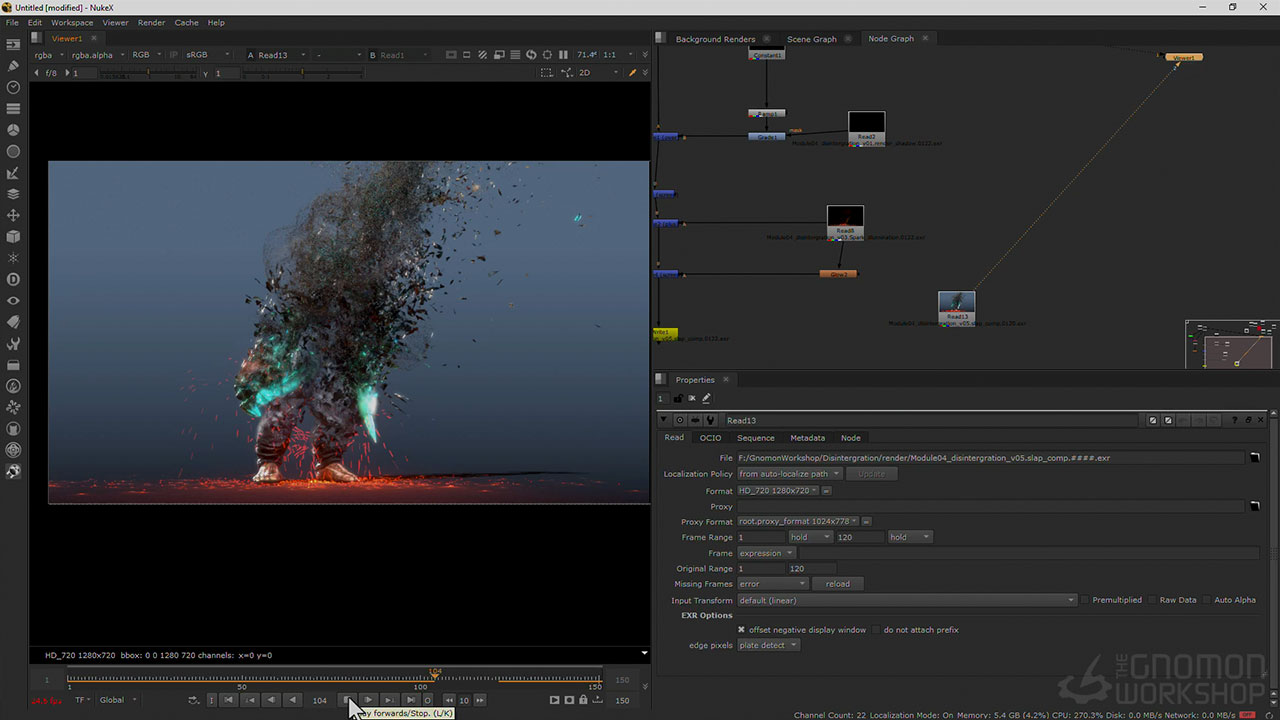This screenshot has width=1280, height=720.
Task: Switch to the Scene Graph tab
Action: pyautogui.click(x=811, y=39)
